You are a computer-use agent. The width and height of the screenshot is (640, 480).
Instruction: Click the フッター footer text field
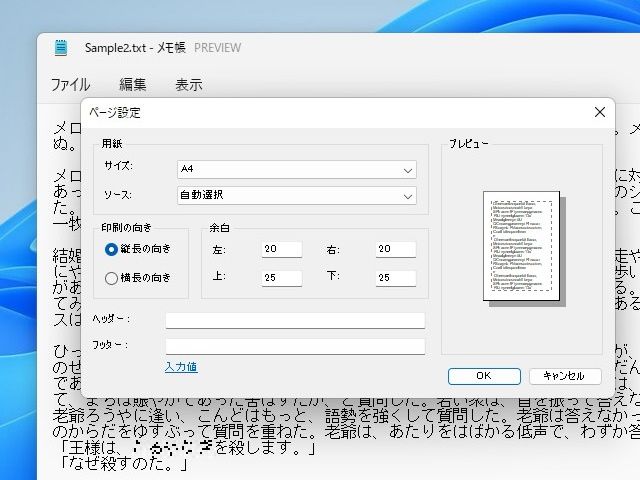click(x=295, y=346)
